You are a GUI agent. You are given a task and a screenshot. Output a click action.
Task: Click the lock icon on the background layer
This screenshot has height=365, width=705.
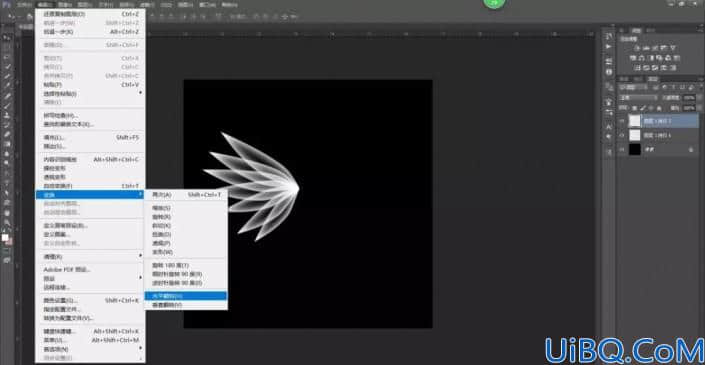[691, 150]
